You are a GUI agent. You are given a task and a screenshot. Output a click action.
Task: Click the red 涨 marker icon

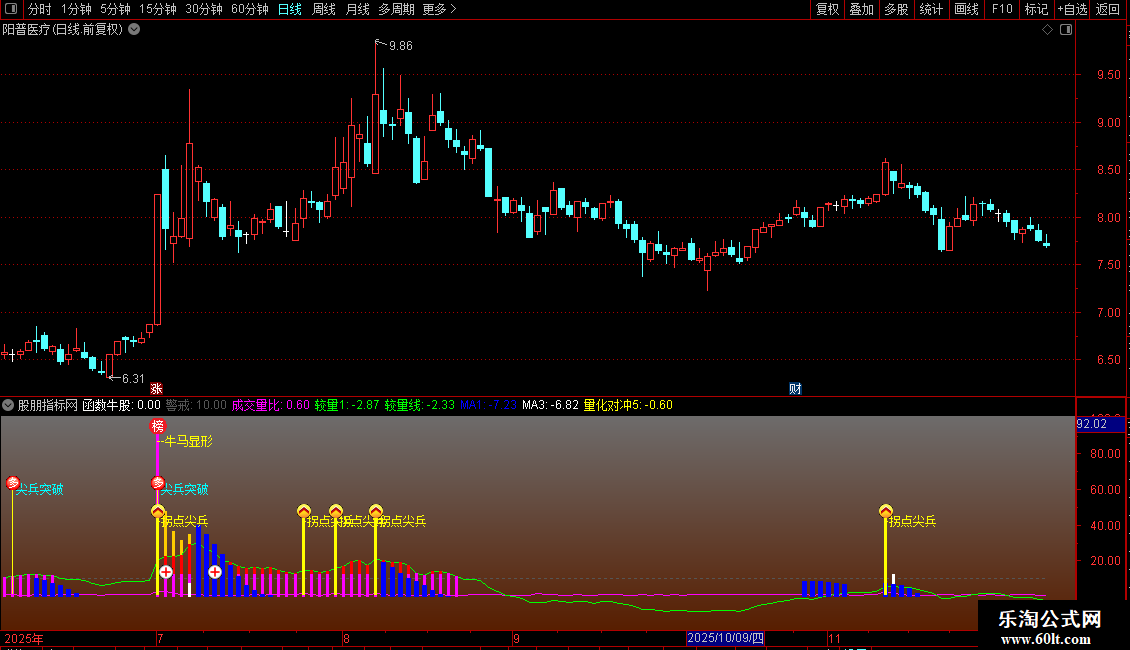pyautogui.click(x=156, y=389)
